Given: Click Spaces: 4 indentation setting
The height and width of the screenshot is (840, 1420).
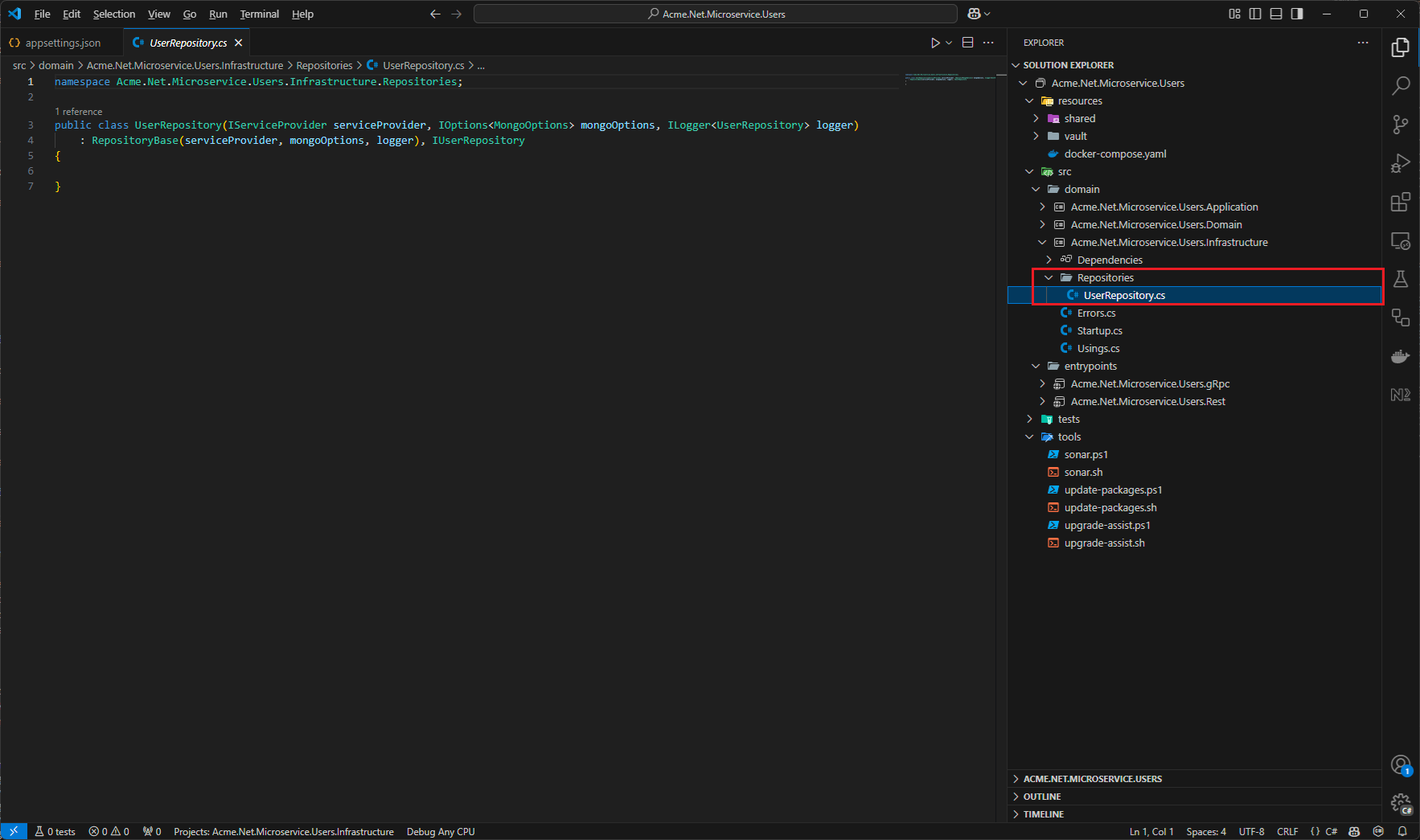Looking at the screenshot, I should [x=1206, y=831].
